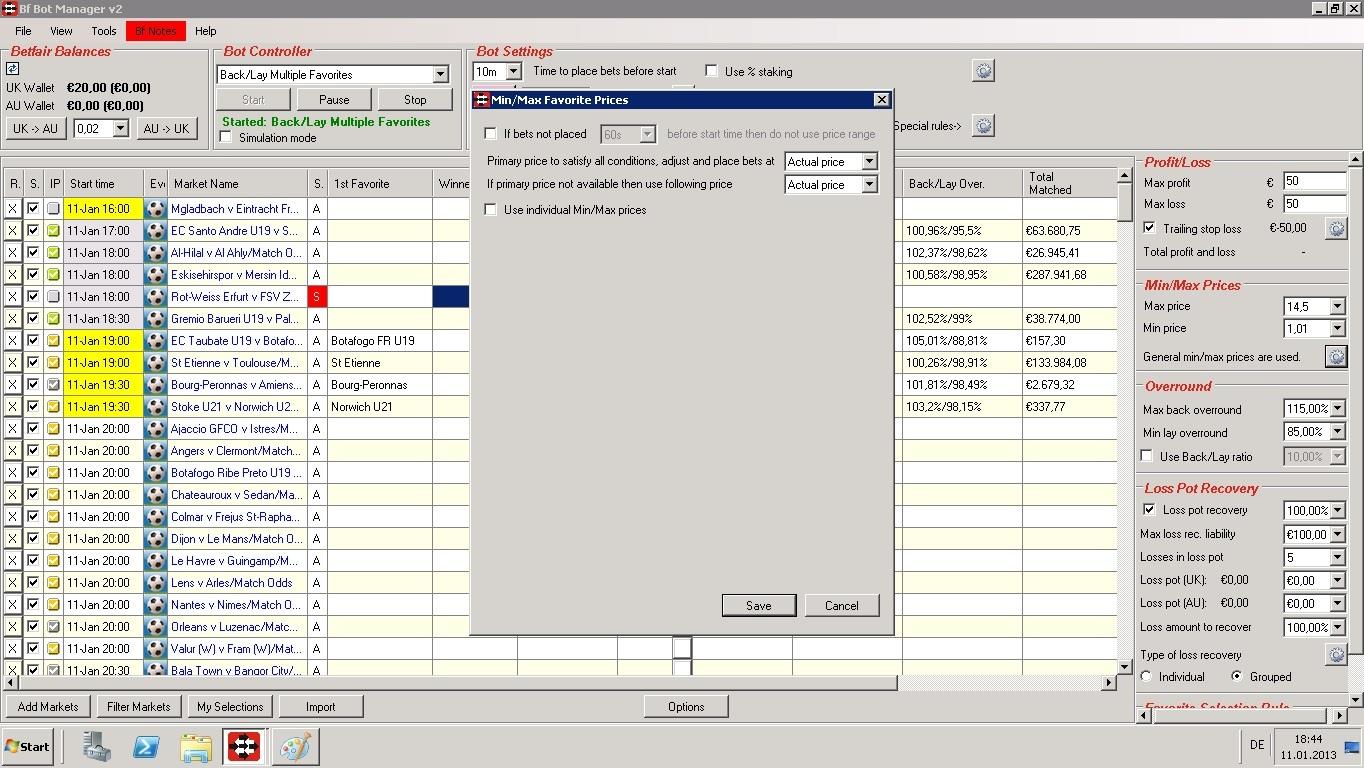The width and height of the screenshot is (1364, 768).
Task: Click the Import button
Action: [321, 707]
